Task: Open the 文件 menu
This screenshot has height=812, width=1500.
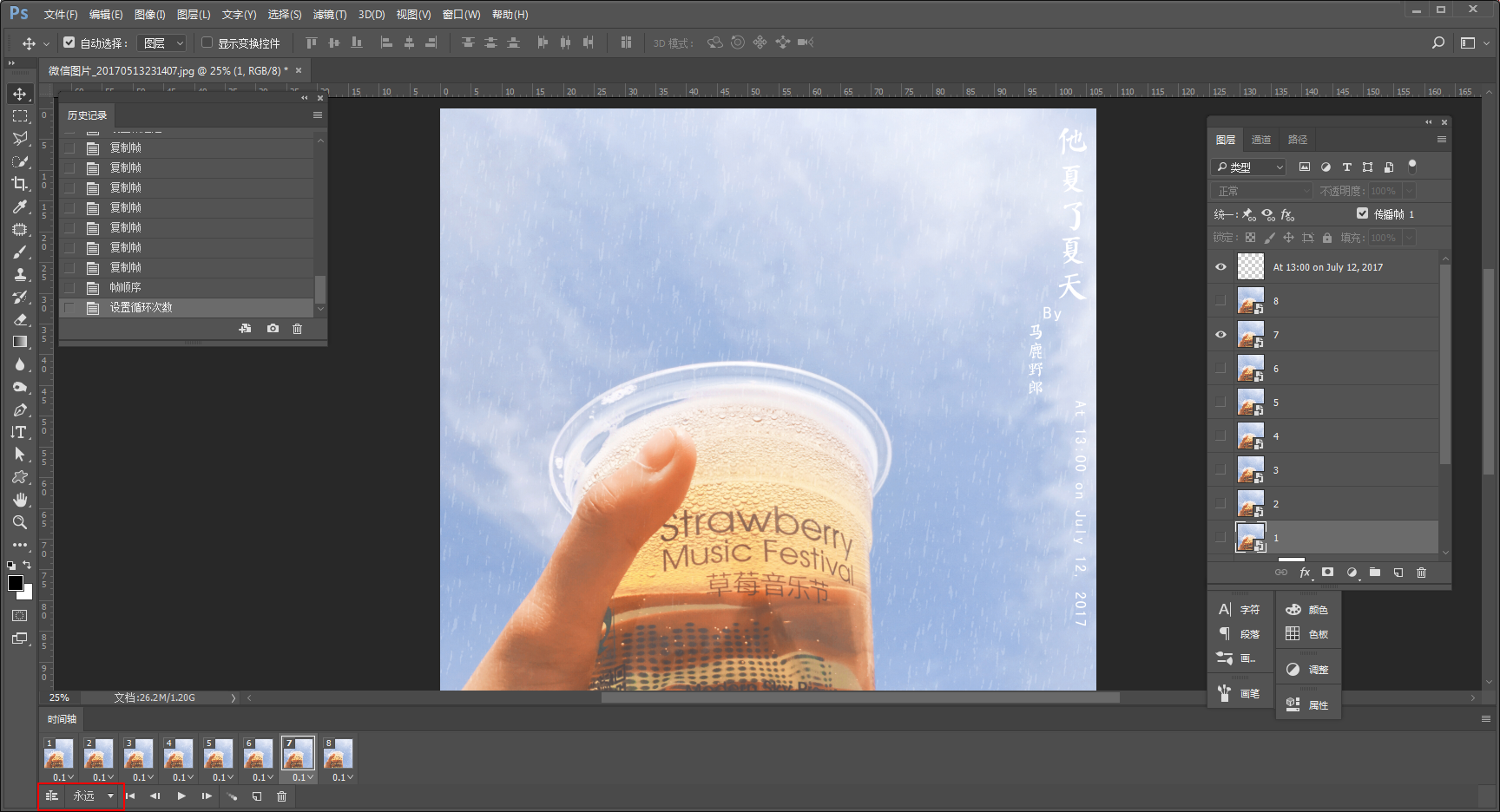Action: tap(61, 15)
